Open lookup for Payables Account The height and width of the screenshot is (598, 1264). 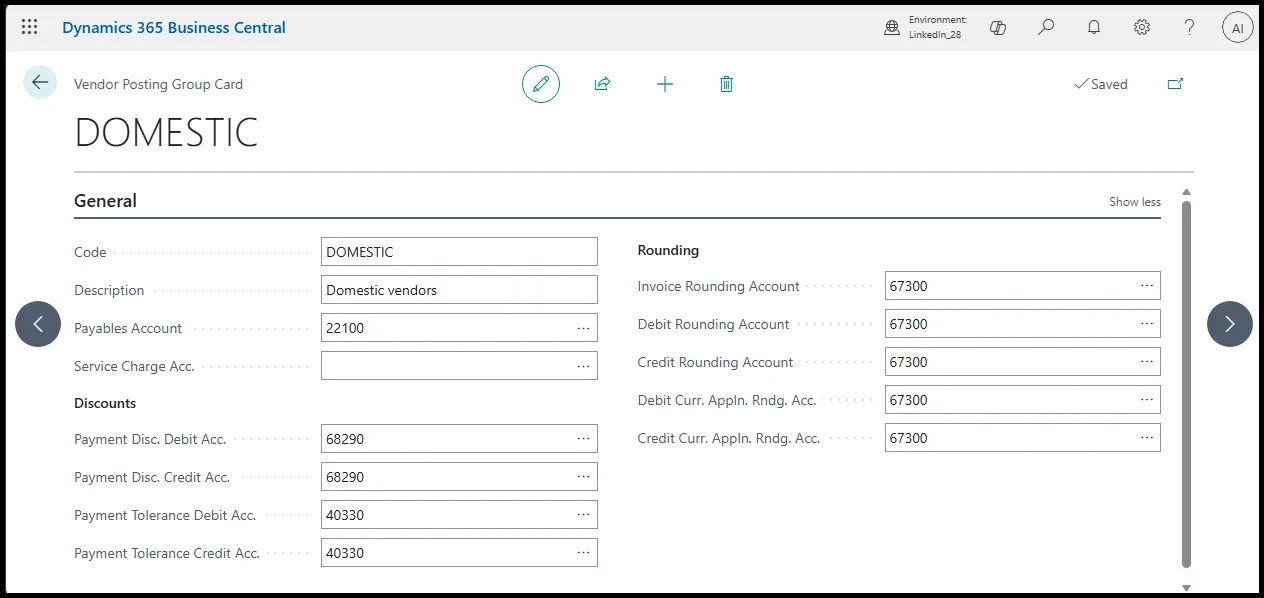[x=584, y=328]
